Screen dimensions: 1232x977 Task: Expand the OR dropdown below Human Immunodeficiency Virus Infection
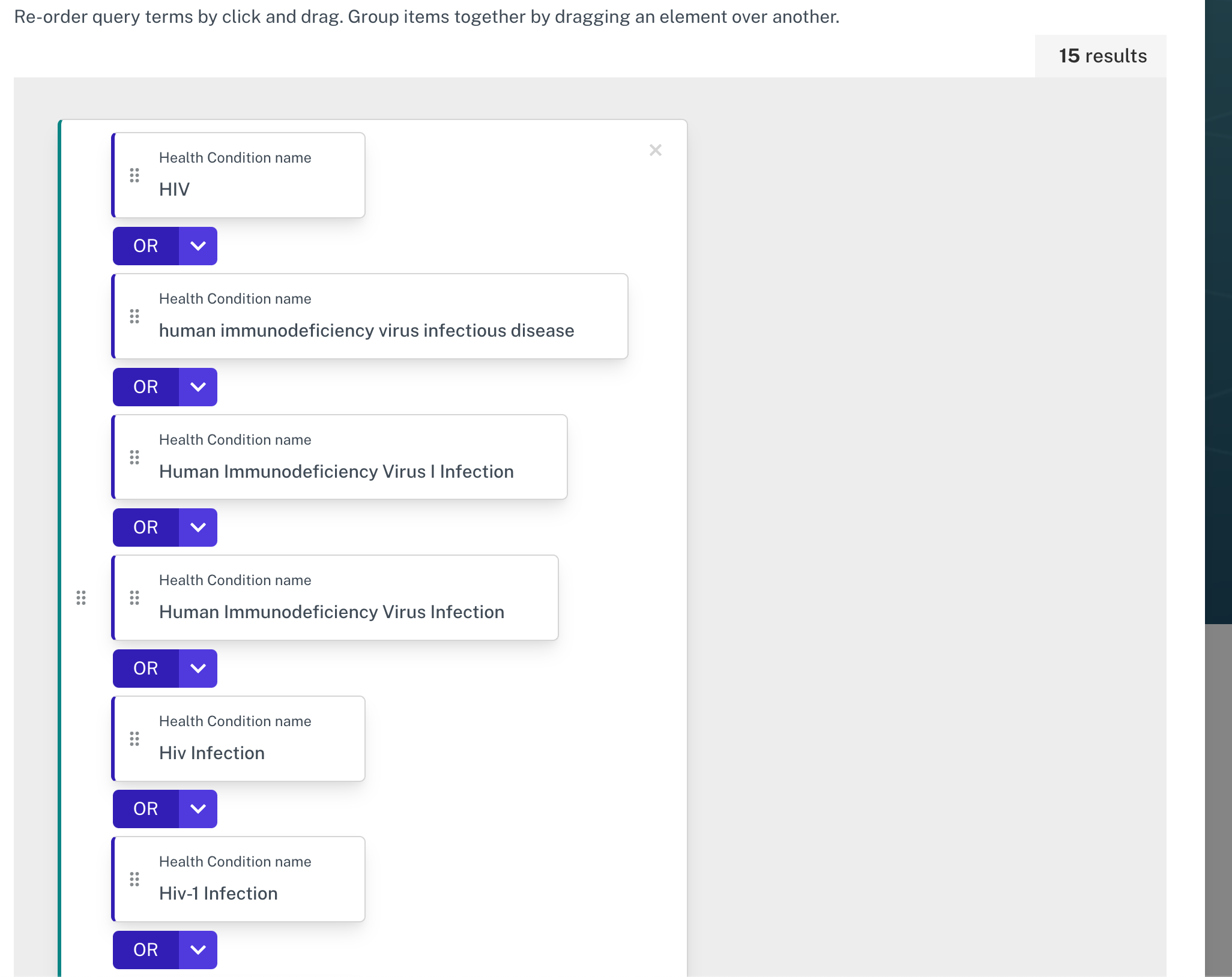198,668
